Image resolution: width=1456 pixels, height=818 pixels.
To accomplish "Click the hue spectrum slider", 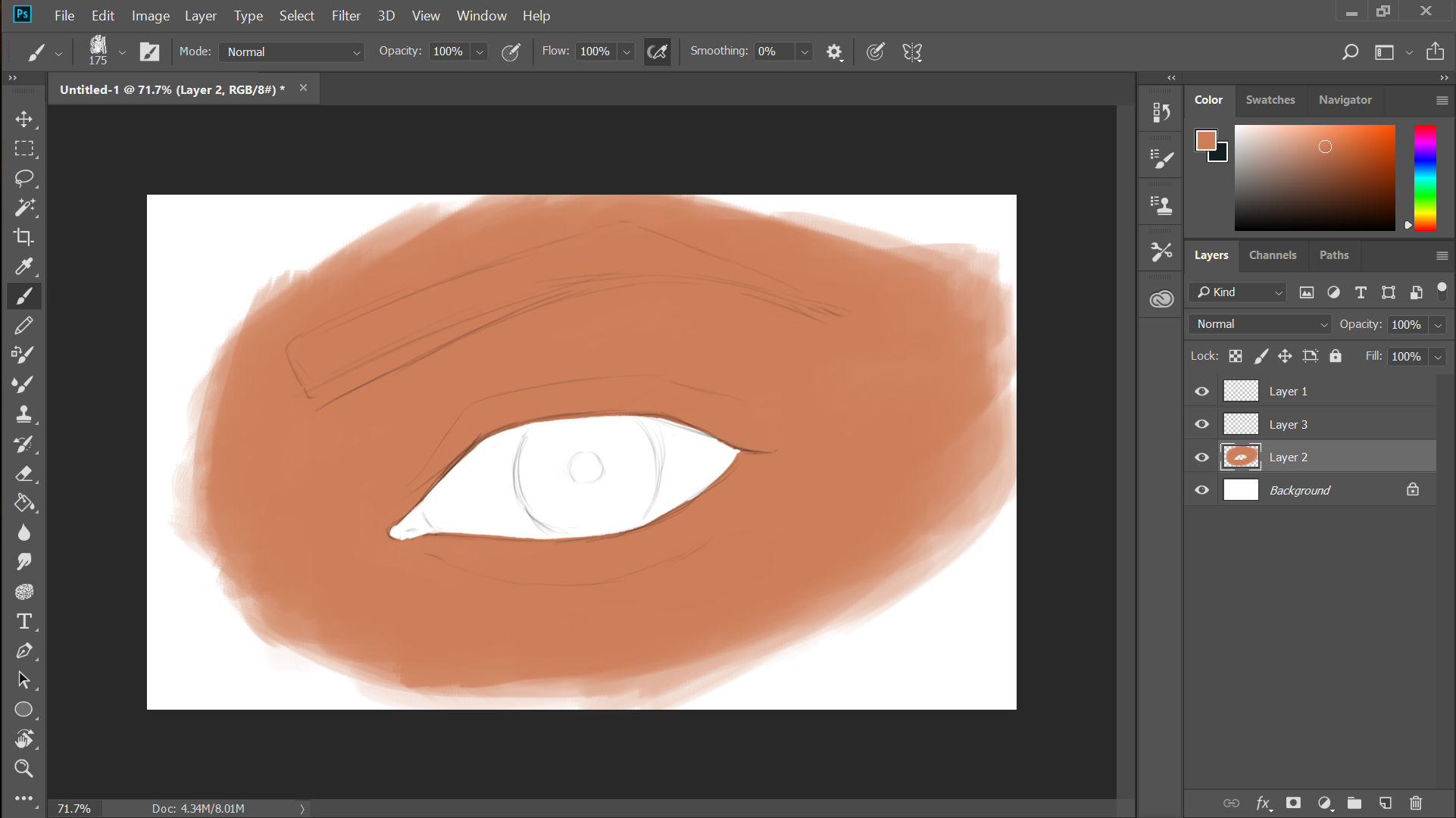I will pos(1425,178).
